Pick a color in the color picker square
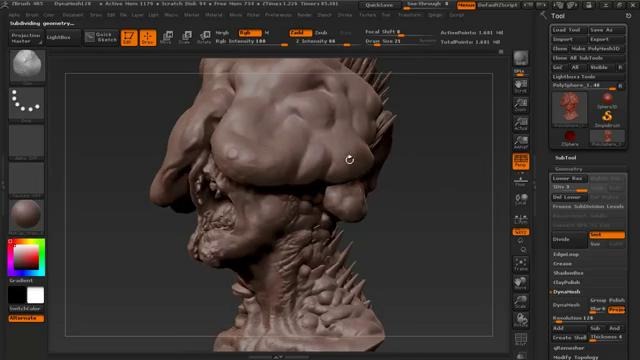This screenshot has width=640, height=360. coord(27,257)
